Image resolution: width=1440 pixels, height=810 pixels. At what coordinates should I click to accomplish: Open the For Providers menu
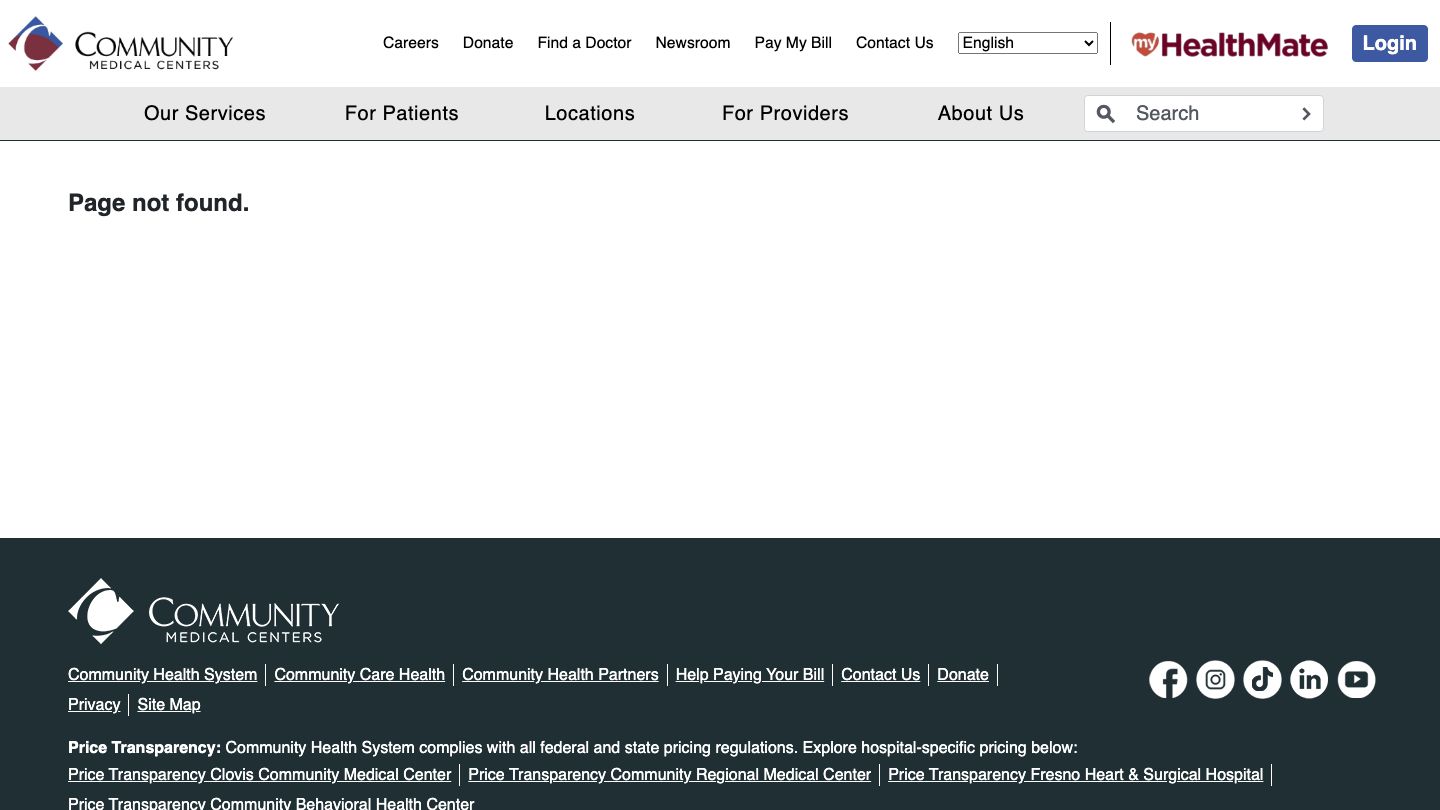(785, 113)
